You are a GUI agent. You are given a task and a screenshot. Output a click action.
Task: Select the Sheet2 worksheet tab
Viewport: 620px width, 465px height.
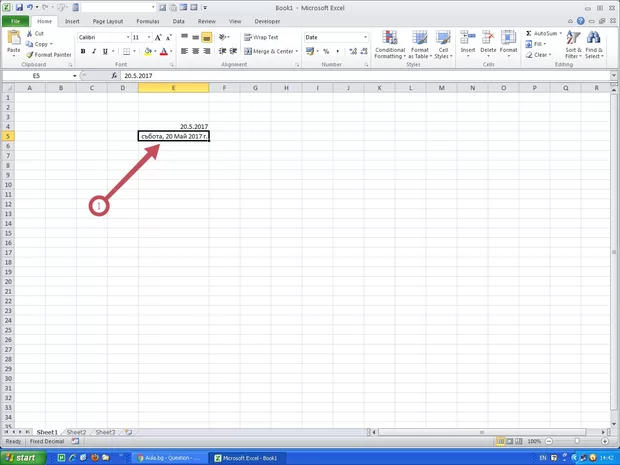tap(77, 432)
